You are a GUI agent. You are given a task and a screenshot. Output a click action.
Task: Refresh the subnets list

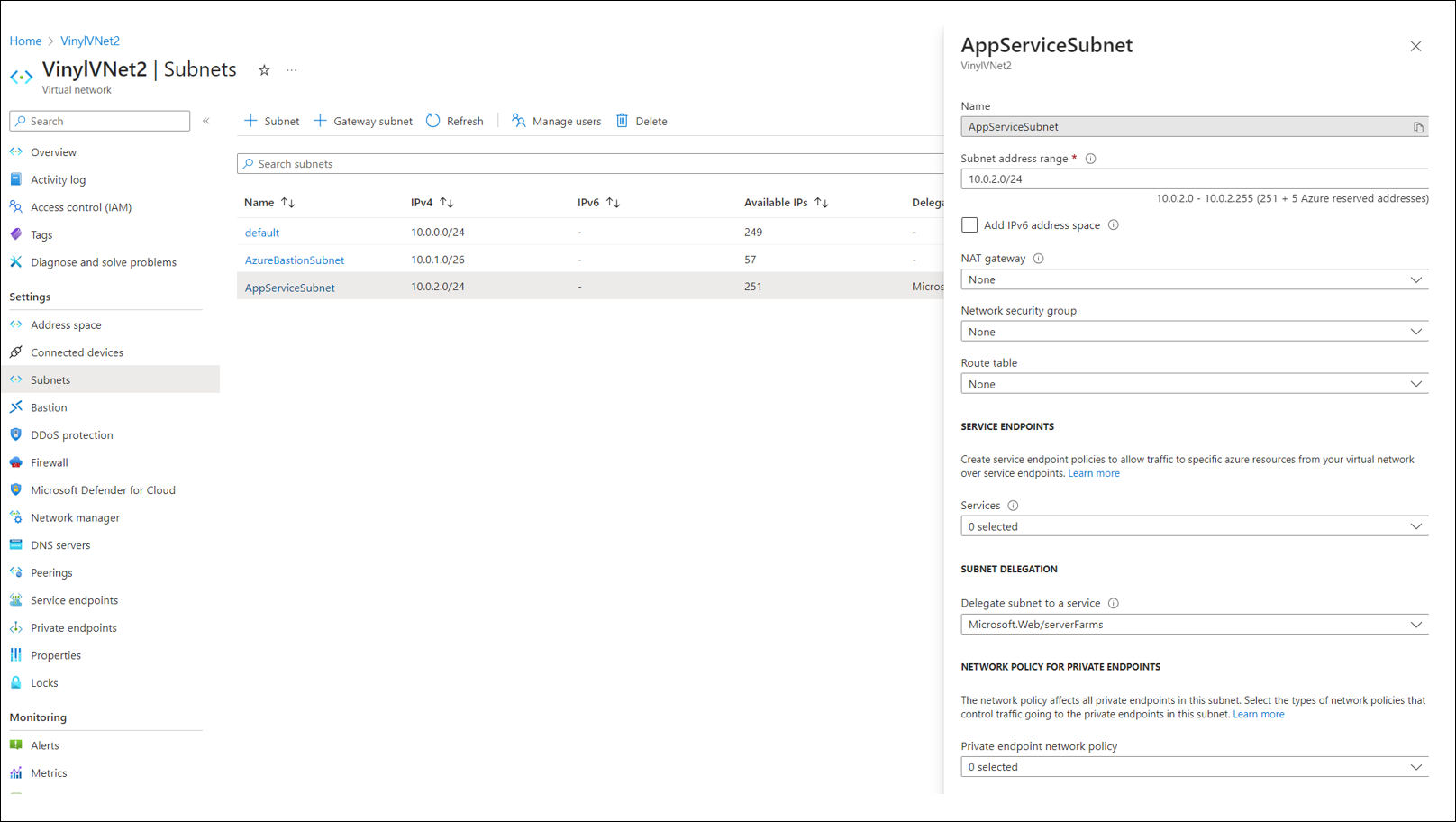point(455,121)
